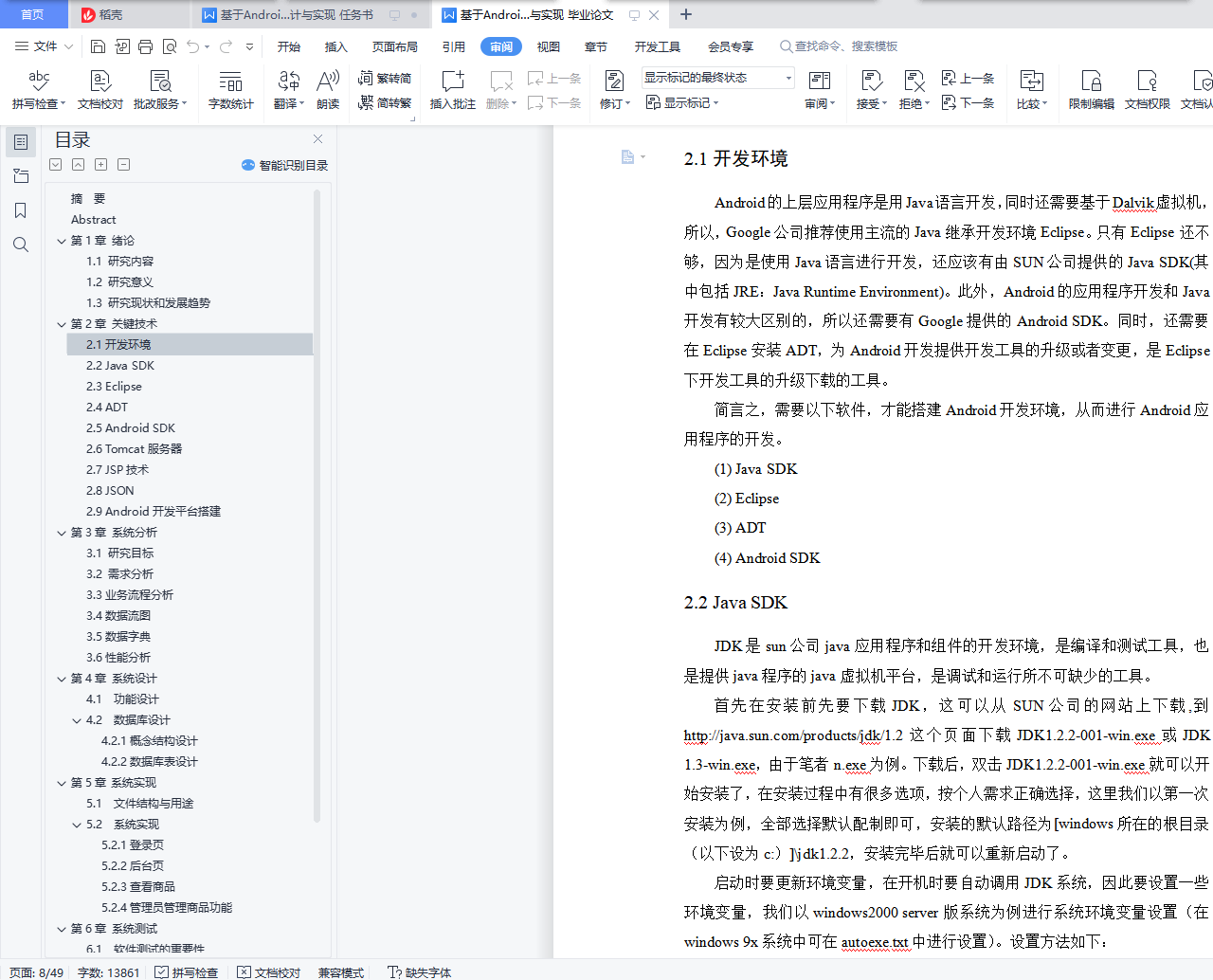Switch to the 开始 ribbon tab
The width and height of the screenshot is (1213, 980).
[x=289, y=46]
